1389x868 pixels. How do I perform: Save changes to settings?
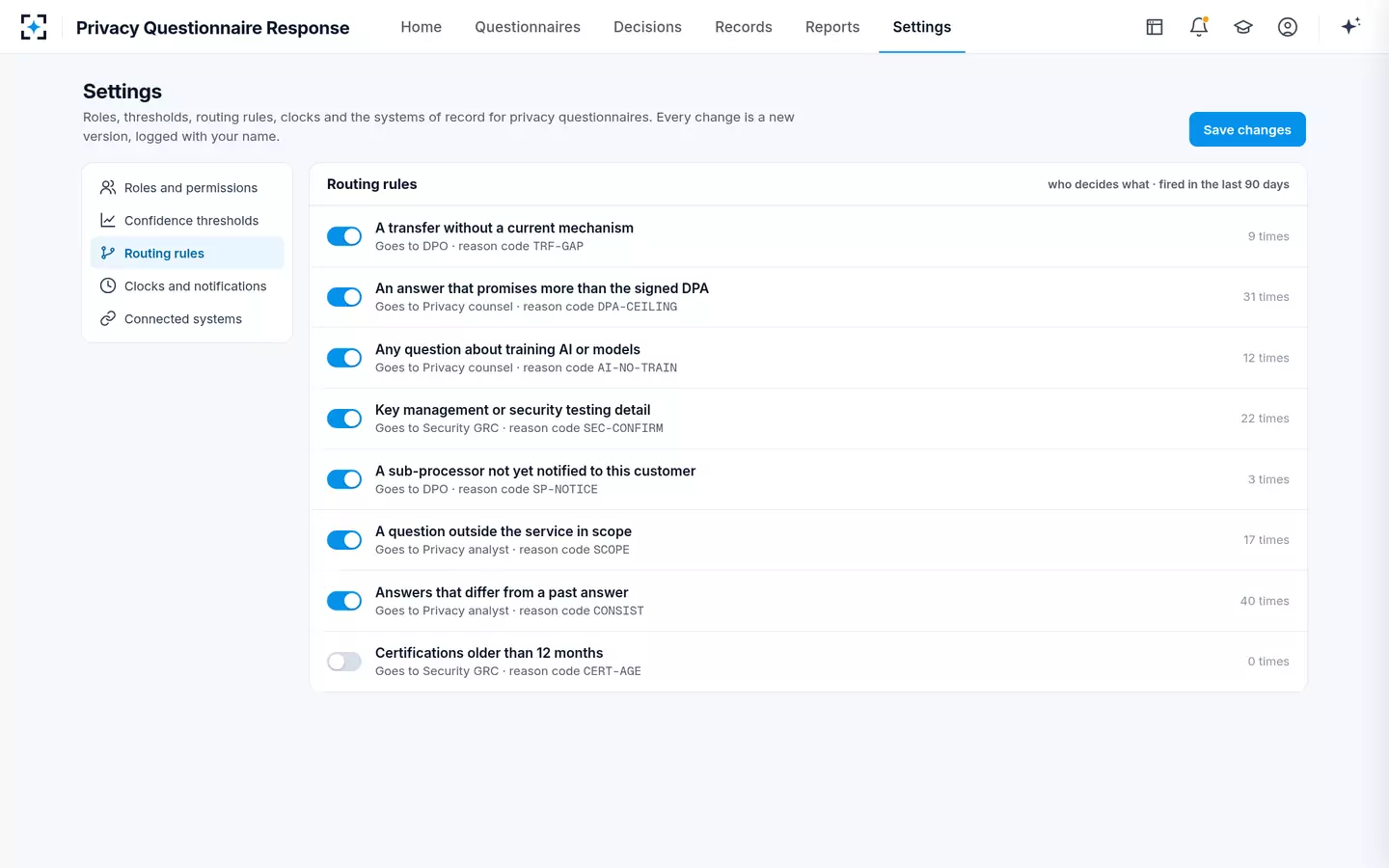pyautogui.click(x=1247, y=129)
